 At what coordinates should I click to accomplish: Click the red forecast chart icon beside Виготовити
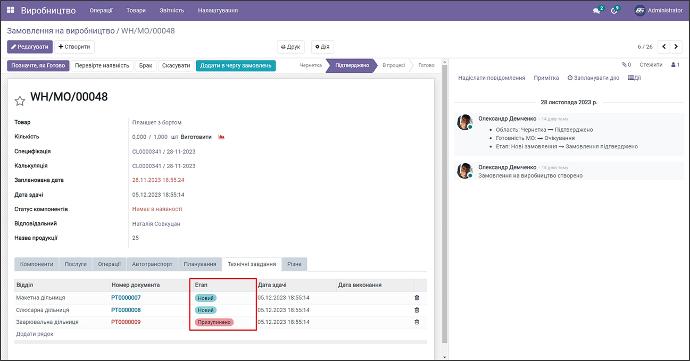point(221,137)
